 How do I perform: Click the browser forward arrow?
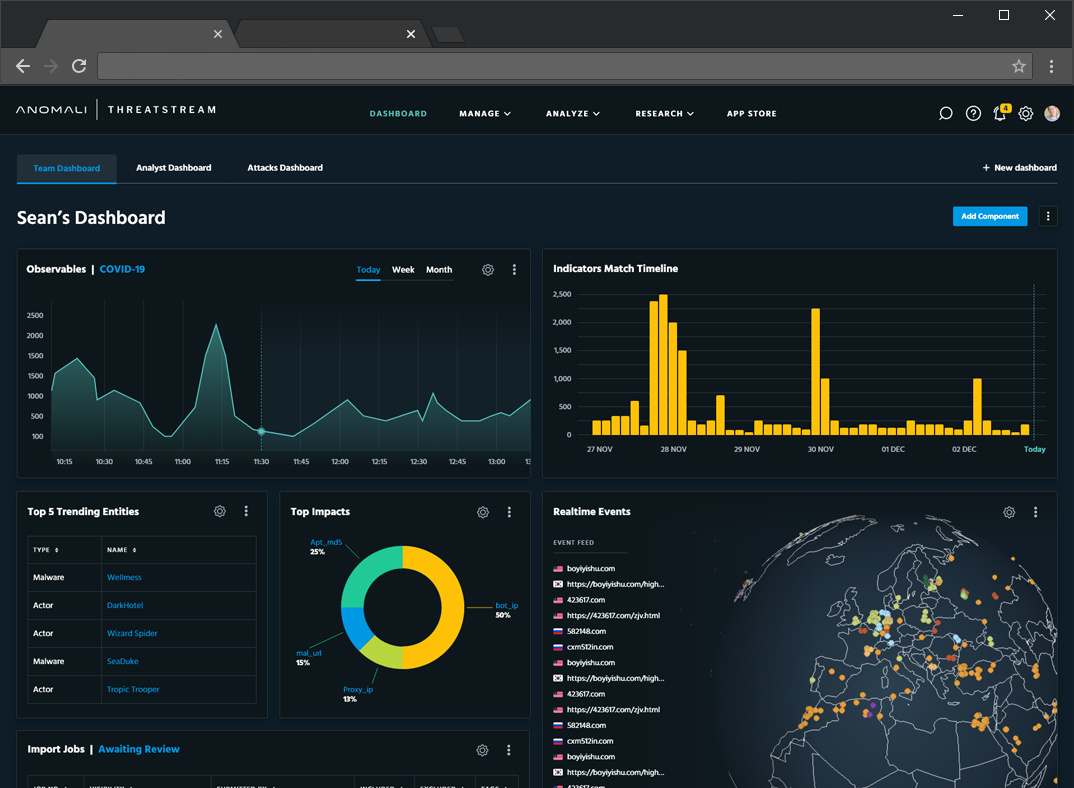point(51,66)
